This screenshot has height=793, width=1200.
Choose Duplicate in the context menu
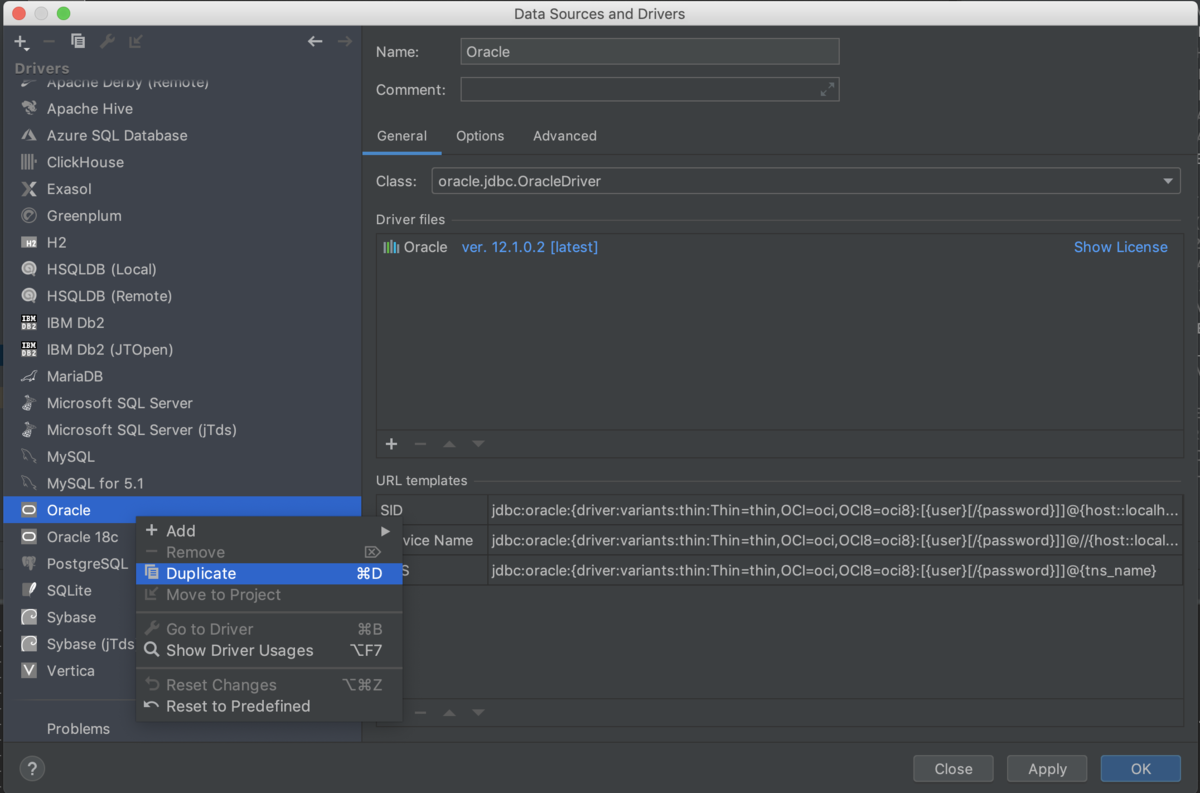point(268,574)
